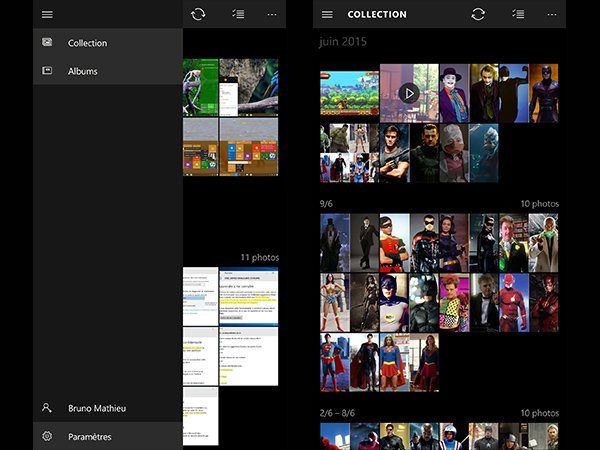This screenshot has width=600, height=450.
Task: Click the Albums icon in sidebar
Action: point(47,70)
